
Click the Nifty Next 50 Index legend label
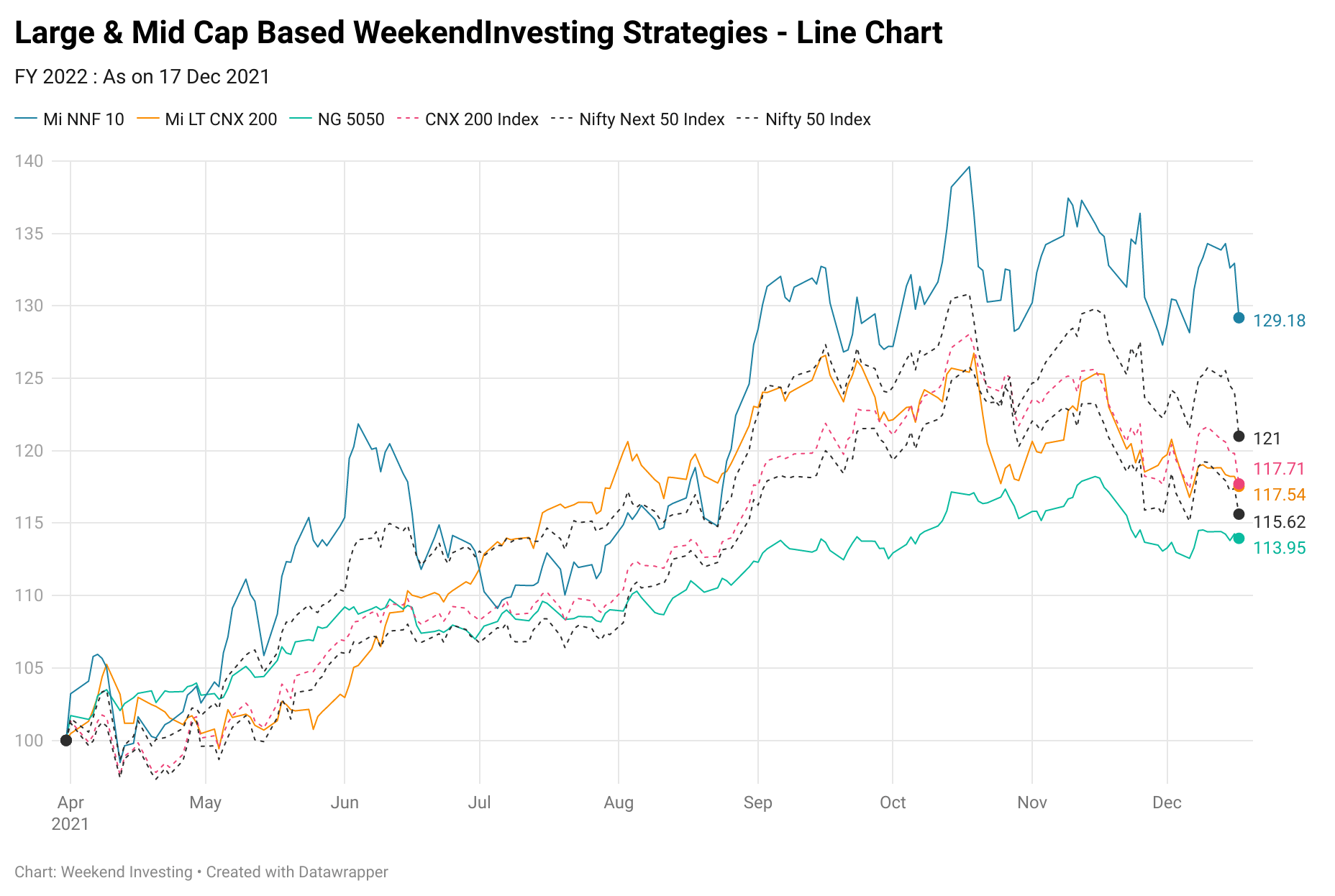point(638,119)
